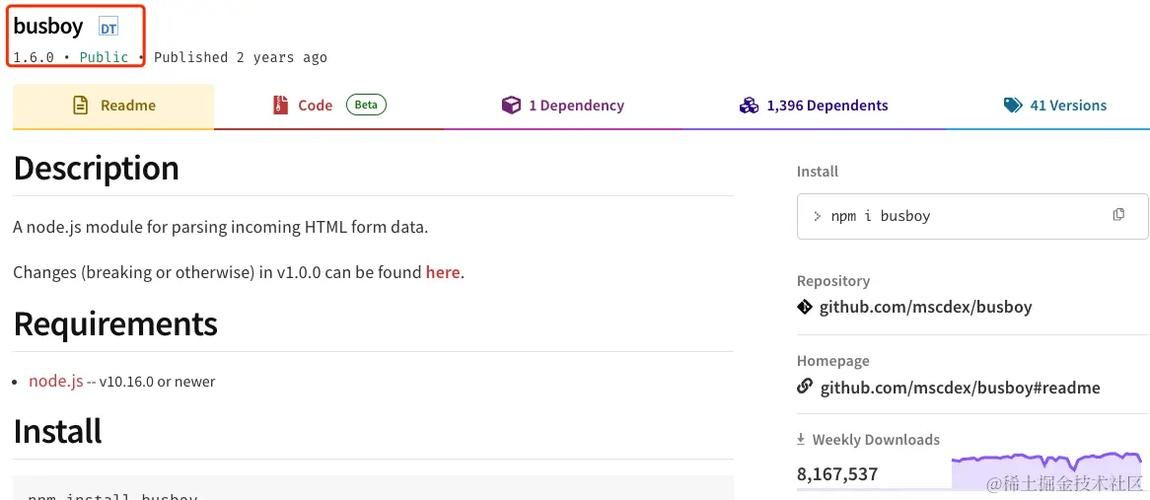This screenshot has height=500, width=1150.
Task: Click the Dependency tab's cube icon
Action: 510,106
